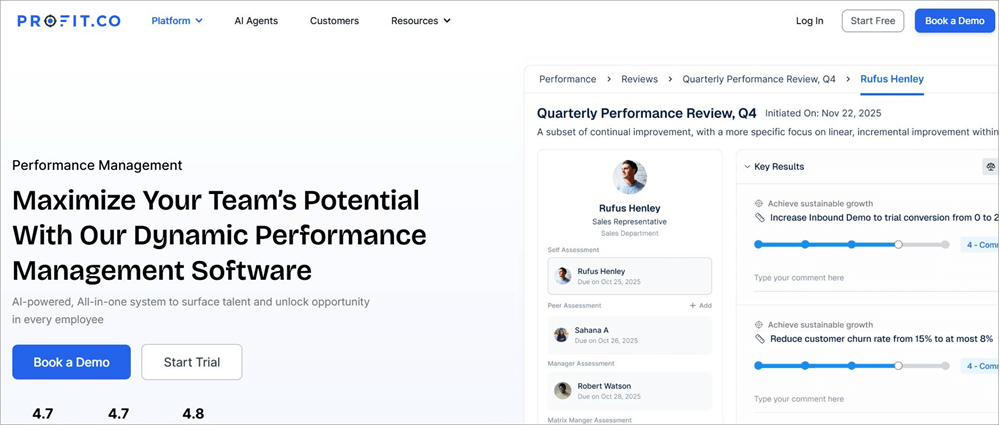This screenshot has width=1000, height=425.
Task: Click Rufus Henley self-assessment avatar icon
Action: coord(563,275)
